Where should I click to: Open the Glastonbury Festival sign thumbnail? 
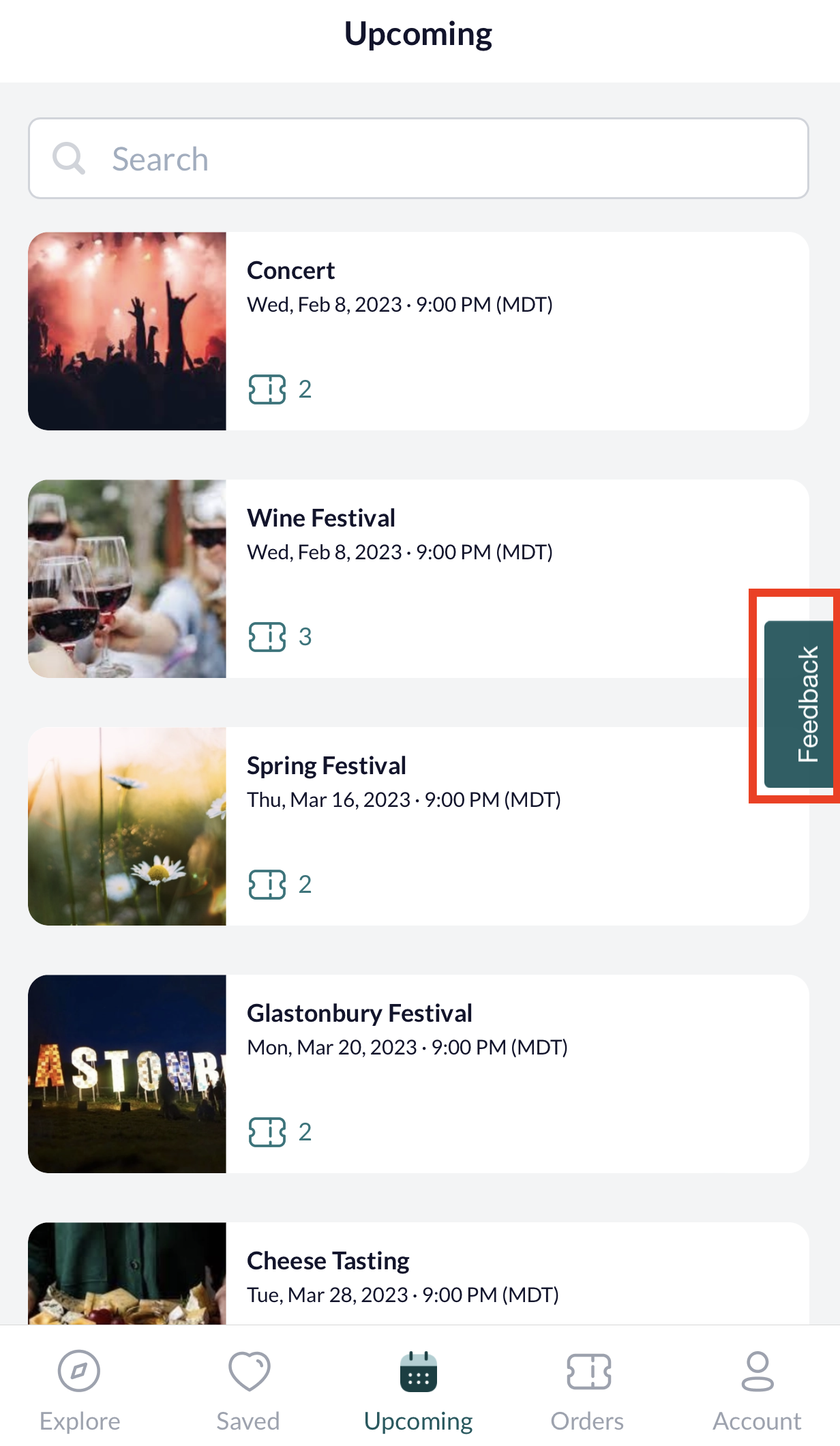click(127, 1074)
